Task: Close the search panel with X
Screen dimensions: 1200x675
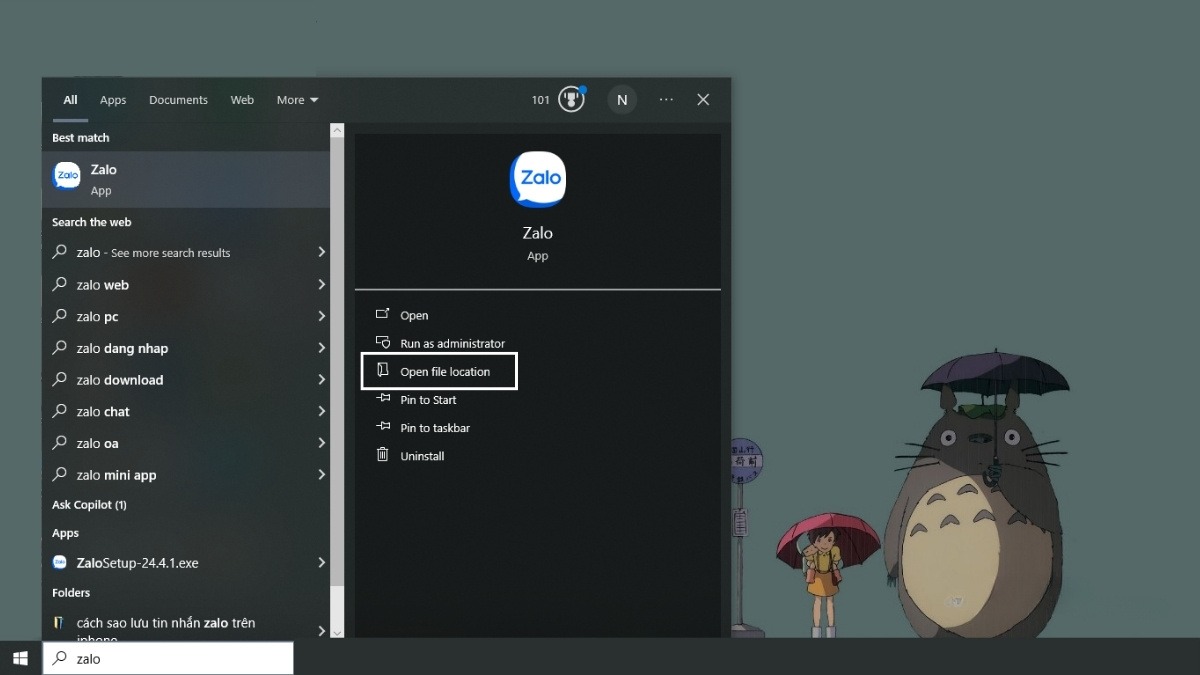Action: pyautogui.click(x=703, y=99)
